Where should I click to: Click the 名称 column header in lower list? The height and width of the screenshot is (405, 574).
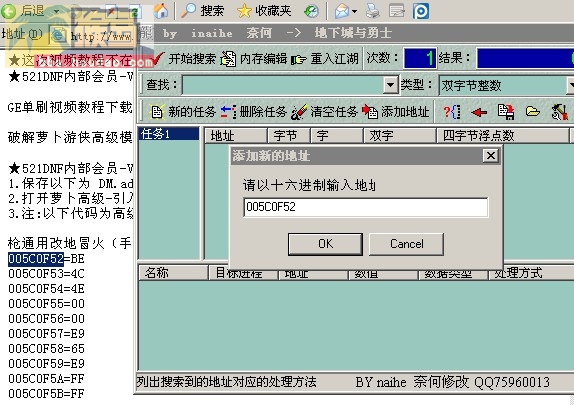pyautogui.click(x=174, y=273)
